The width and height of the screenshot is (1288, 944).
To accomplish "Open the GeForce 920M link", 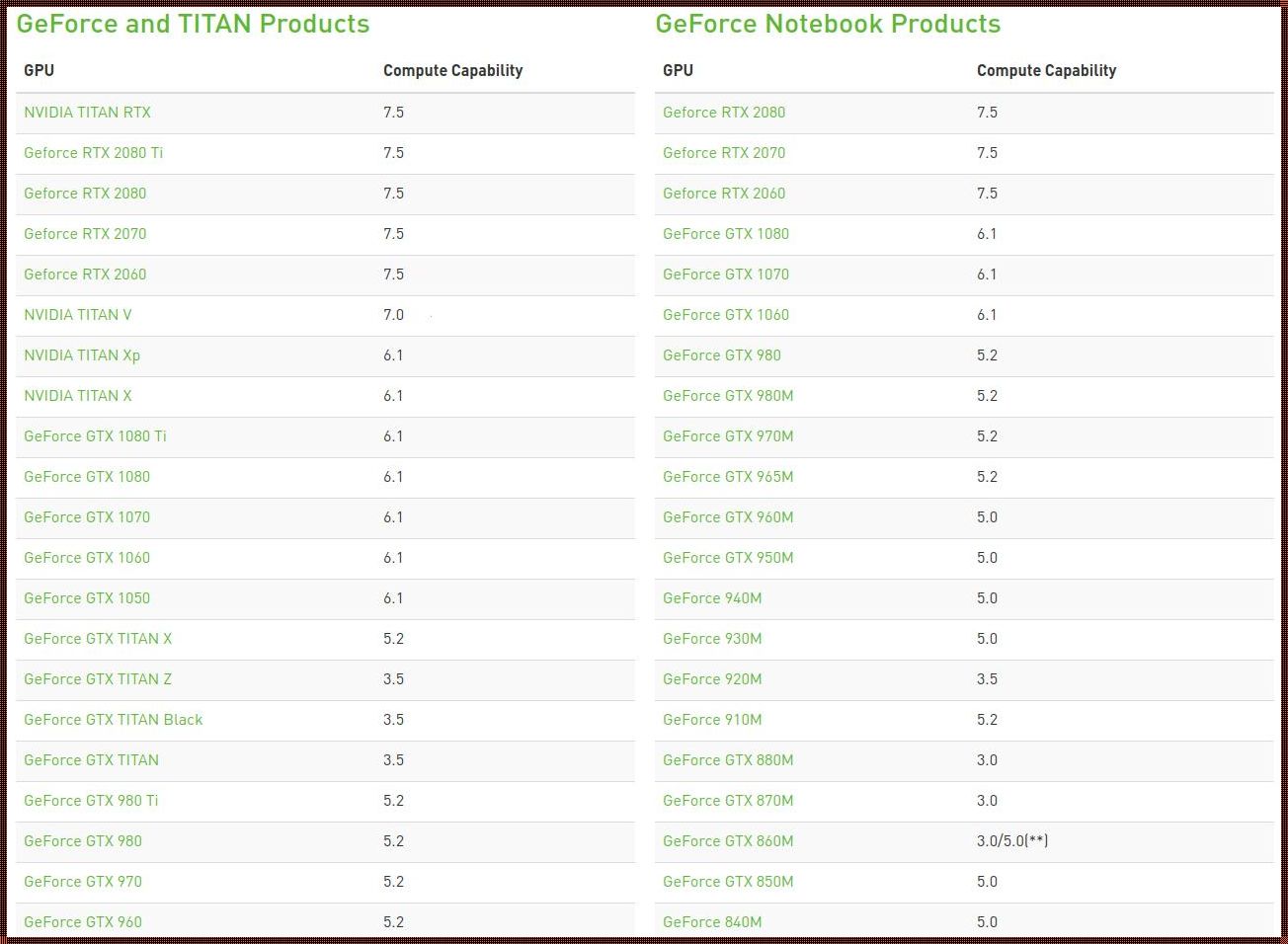I will [x=712, y=679].
